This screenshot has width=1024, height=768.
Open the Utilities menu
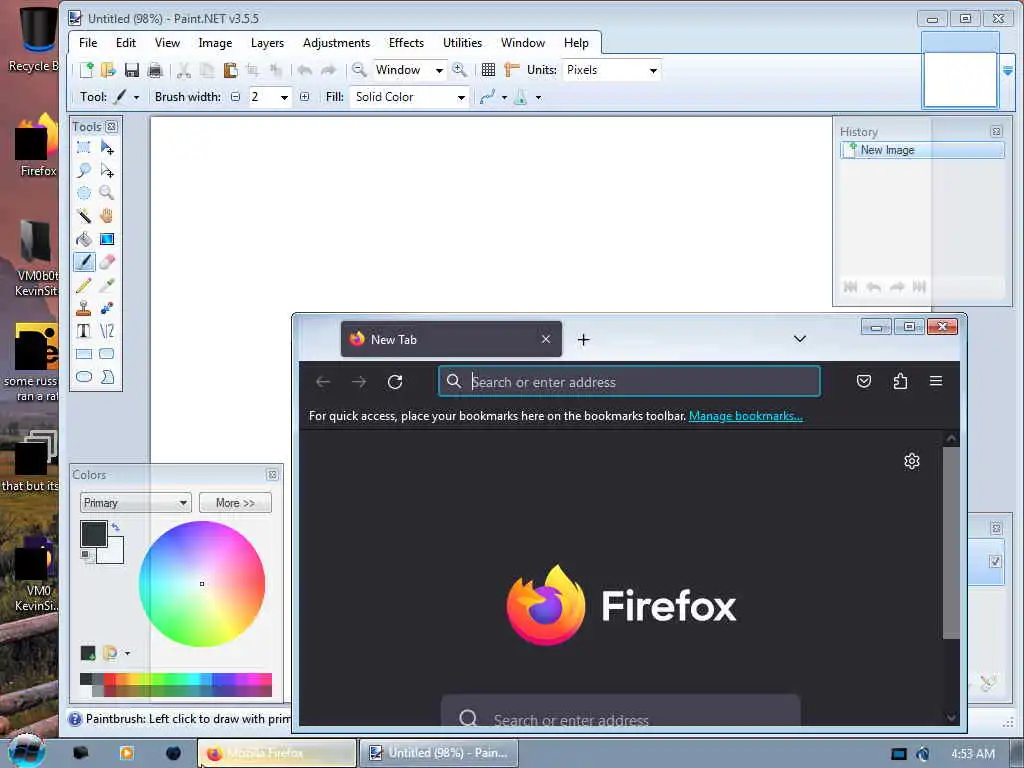click(x=462, y=43)
